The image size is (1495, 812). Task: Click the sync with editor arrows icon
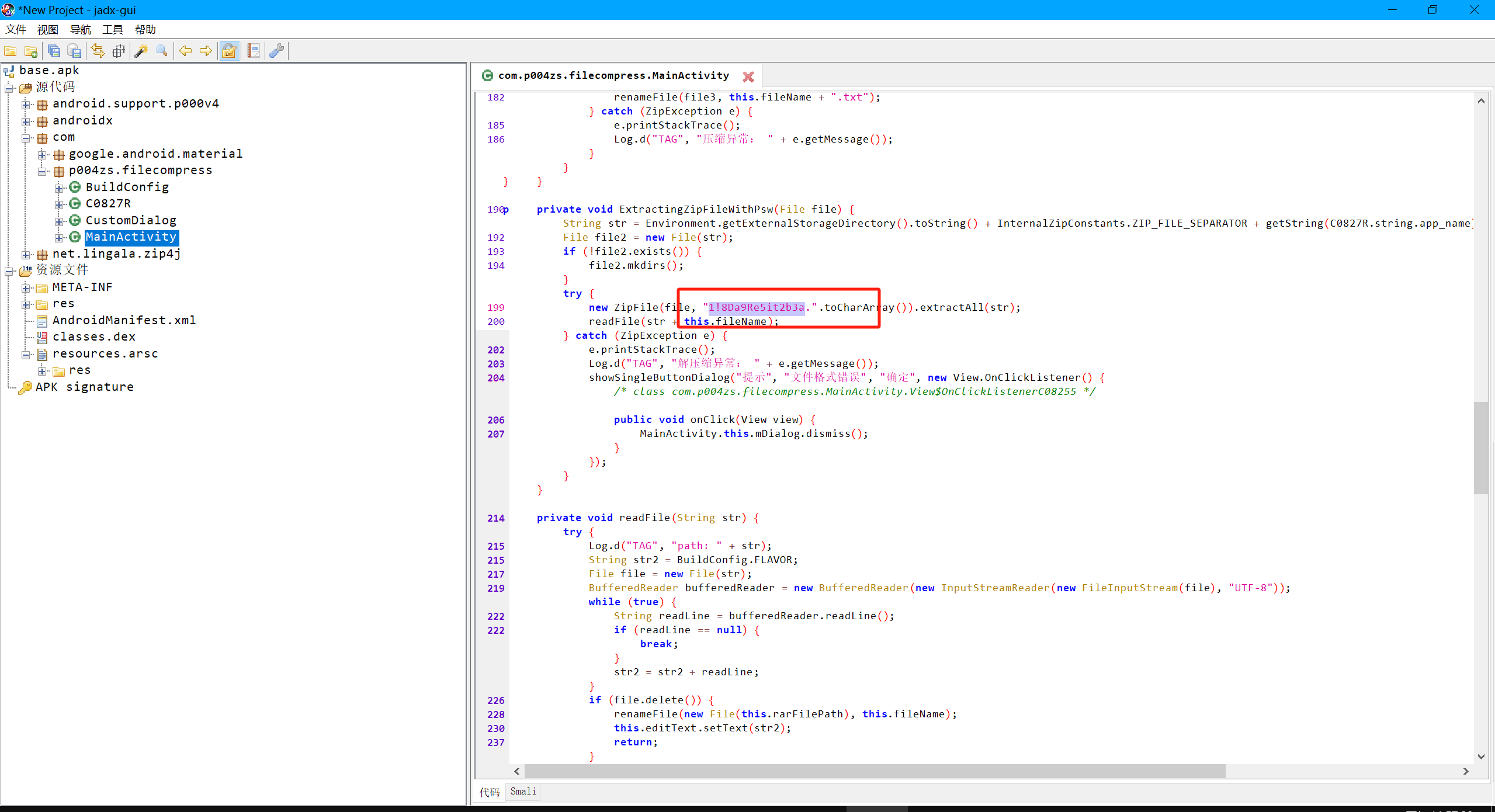(98, 51)
